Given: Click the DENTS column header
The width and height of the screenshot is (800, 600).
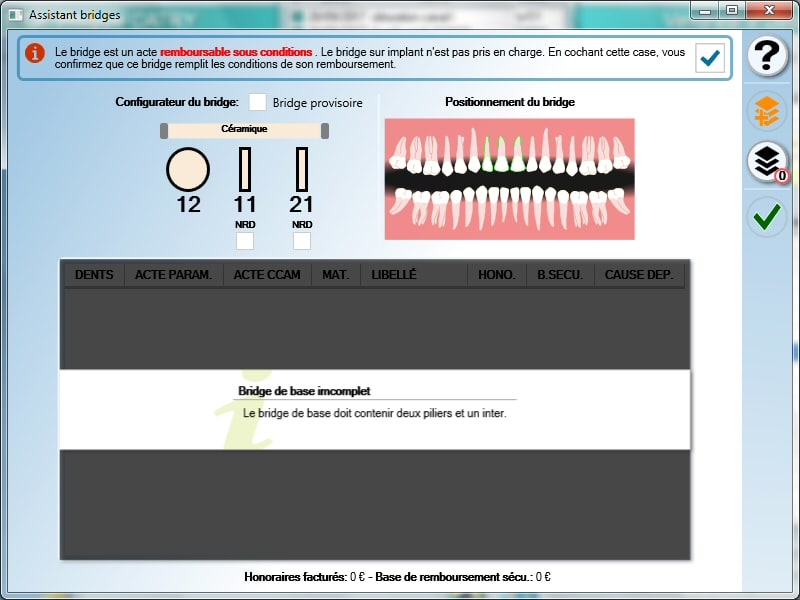Looking at the screenshot, I should point(94,275).
